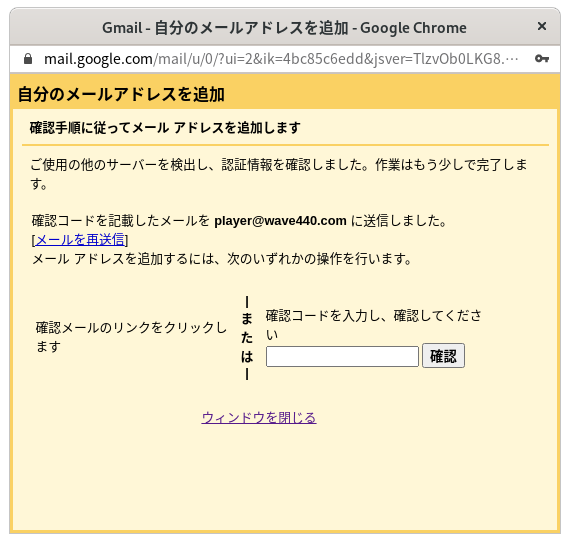
Task: Click the Chrome window title bar text
Action: pos(284,28)
